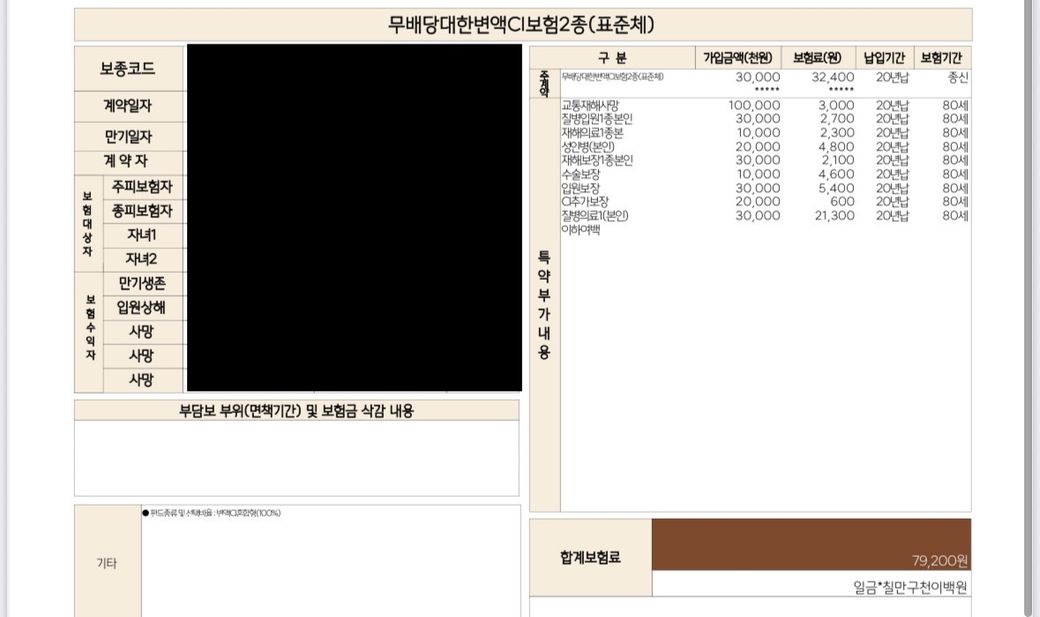Click the 계약일자 field label

tap(128, 106)
